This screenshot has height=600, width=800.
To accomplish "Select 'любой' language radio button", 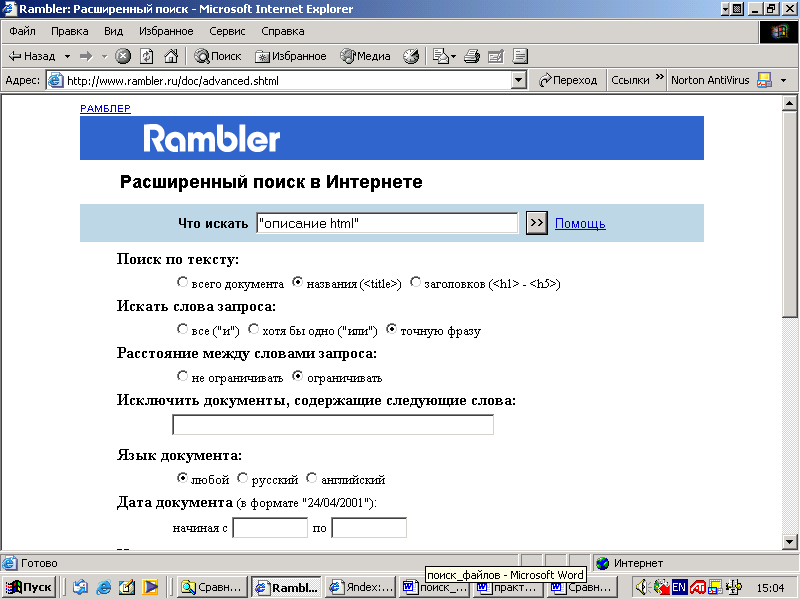I will [x=182, y=478].
